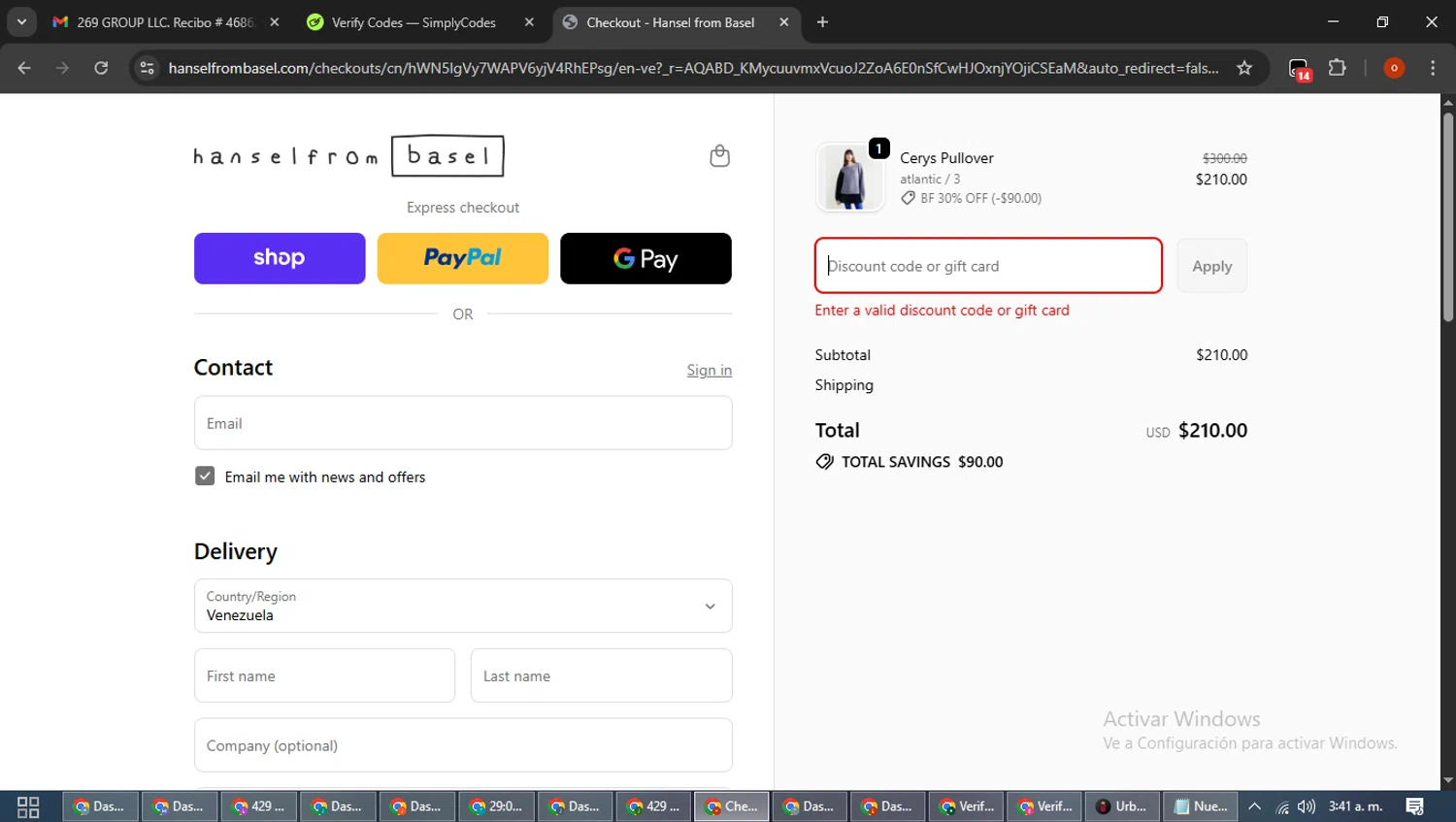Close the Checkout tab
This screenshot has width=1456, height=822.
[x=784, y=22]
